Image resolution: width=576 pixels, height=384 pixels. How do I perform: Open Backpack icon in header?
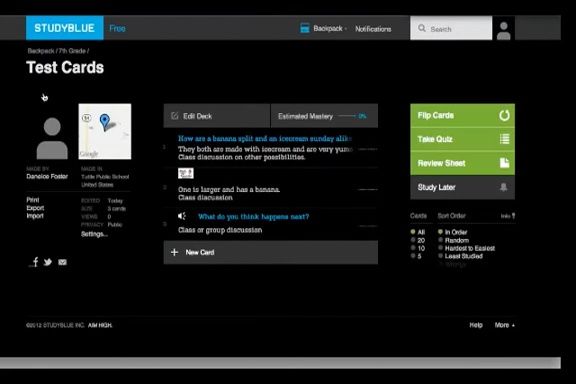tap(305, 28)
